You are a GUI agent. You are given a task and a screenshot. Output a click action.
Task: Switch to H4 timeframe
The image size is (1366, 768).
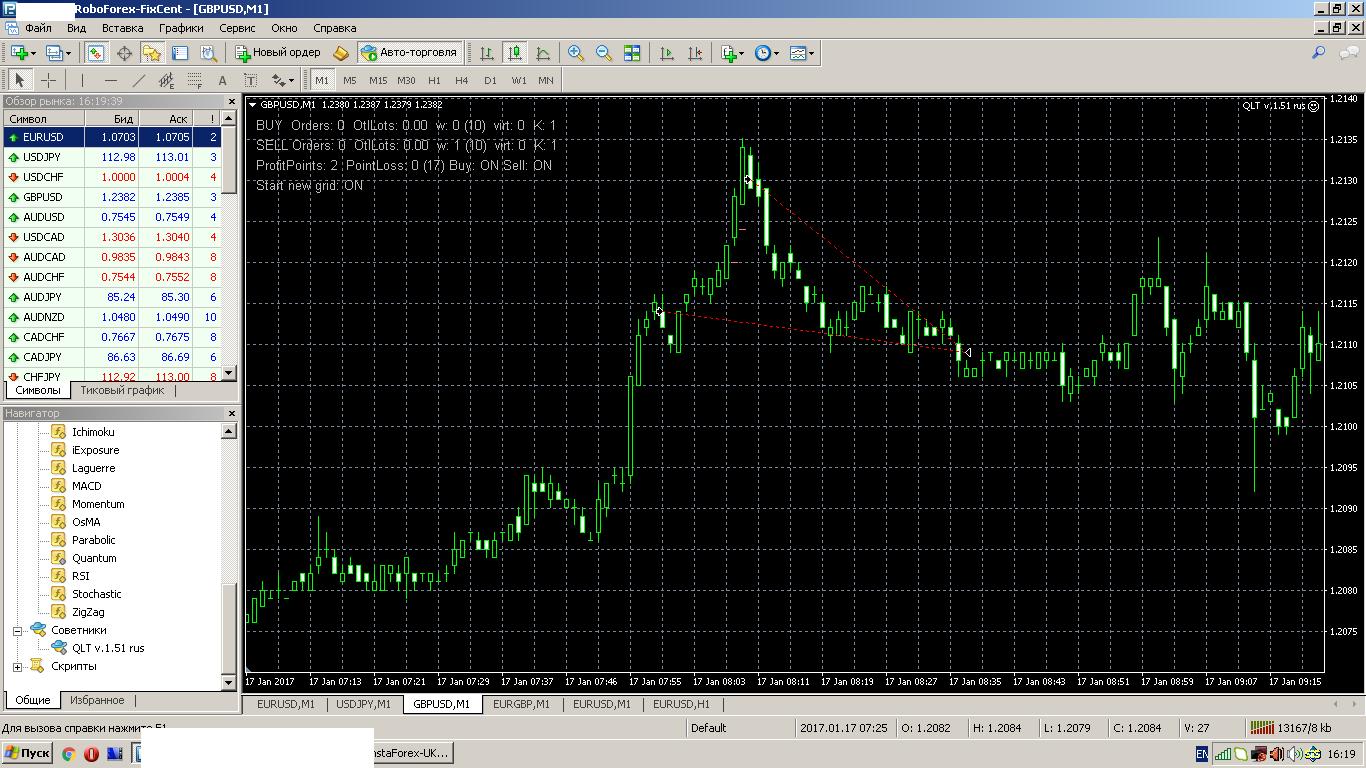pyautogui.click(x=462, y=80)
